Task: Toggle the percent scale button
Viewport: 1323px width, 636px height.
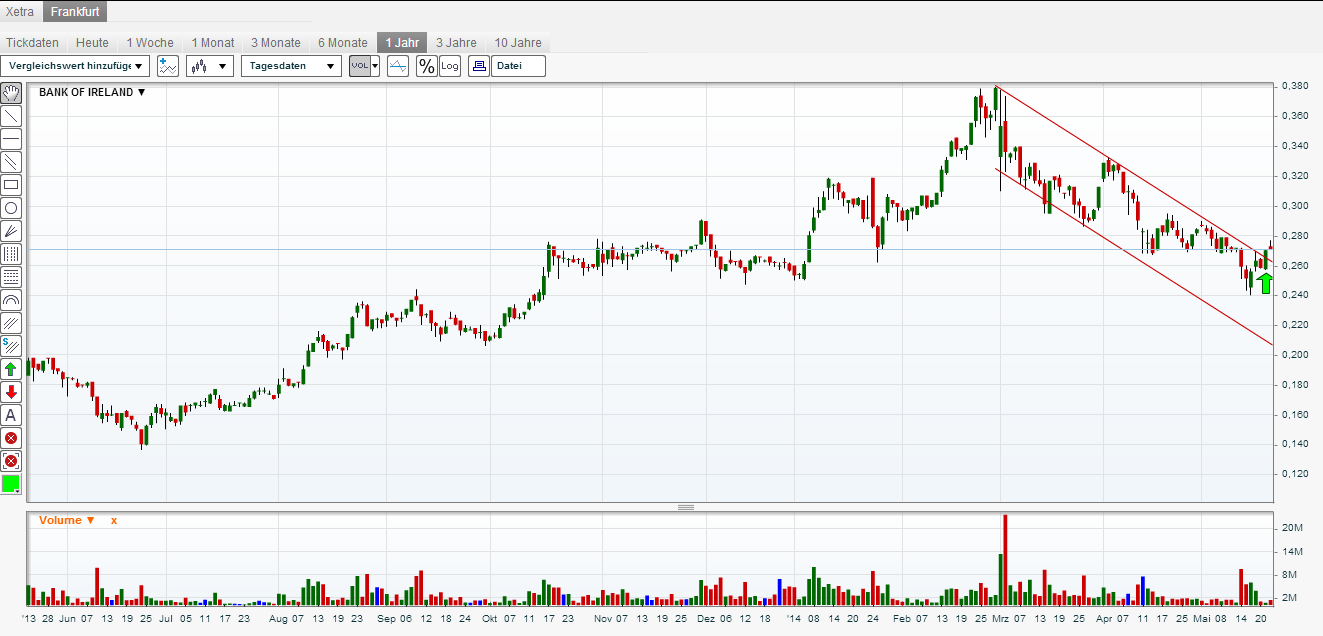Action: 427,66
